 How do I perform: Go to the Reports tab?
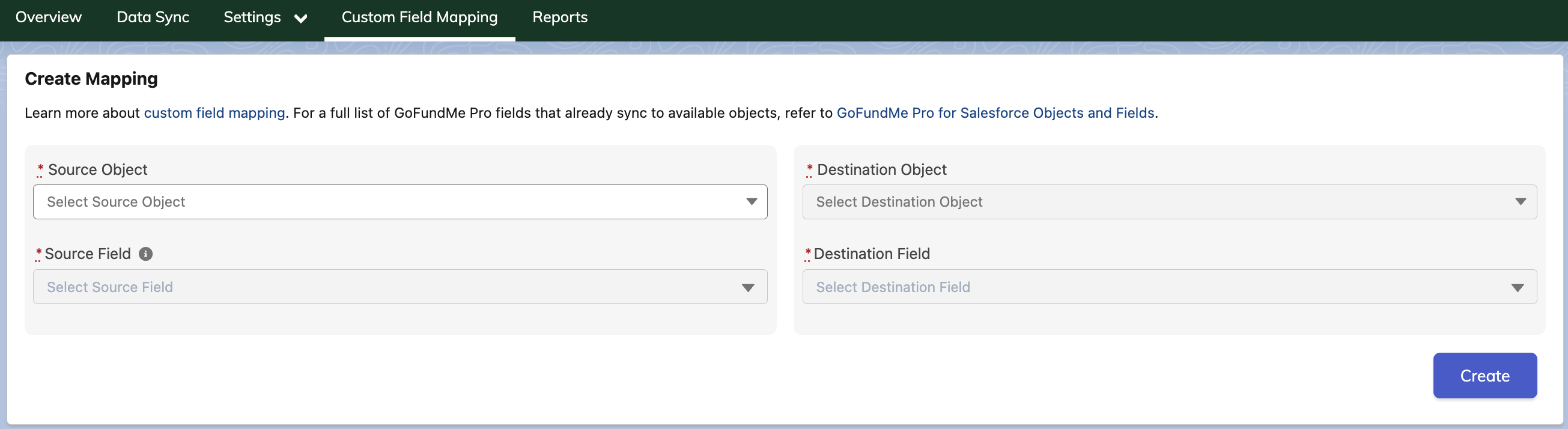click(560, 17)
